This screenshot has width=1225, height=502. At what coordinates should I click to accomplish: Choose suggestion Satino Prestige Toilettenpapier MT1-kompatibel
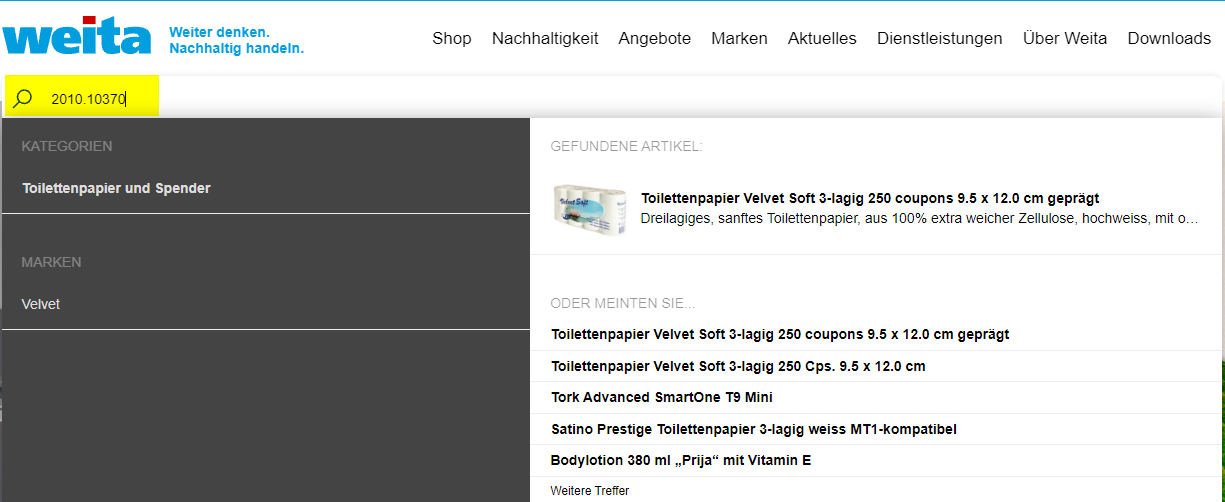(x=754, y=429)
